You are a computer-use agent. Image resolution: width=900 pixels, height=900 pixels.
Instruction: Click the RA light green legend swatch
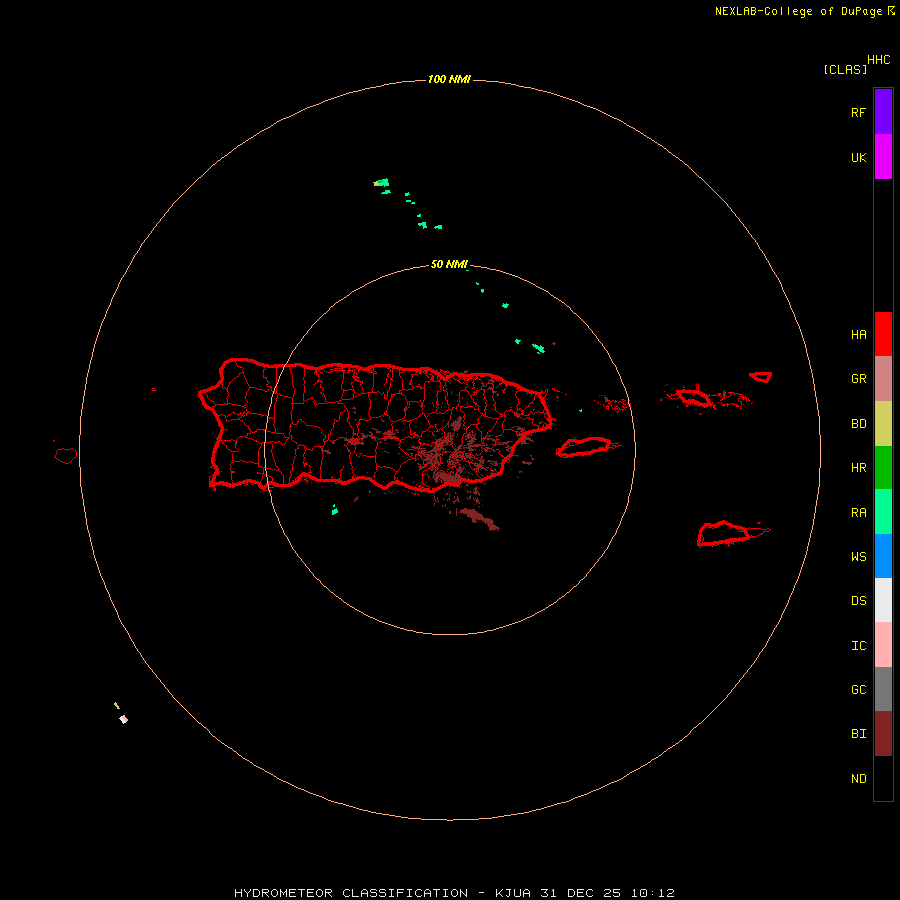click(883, 512)
